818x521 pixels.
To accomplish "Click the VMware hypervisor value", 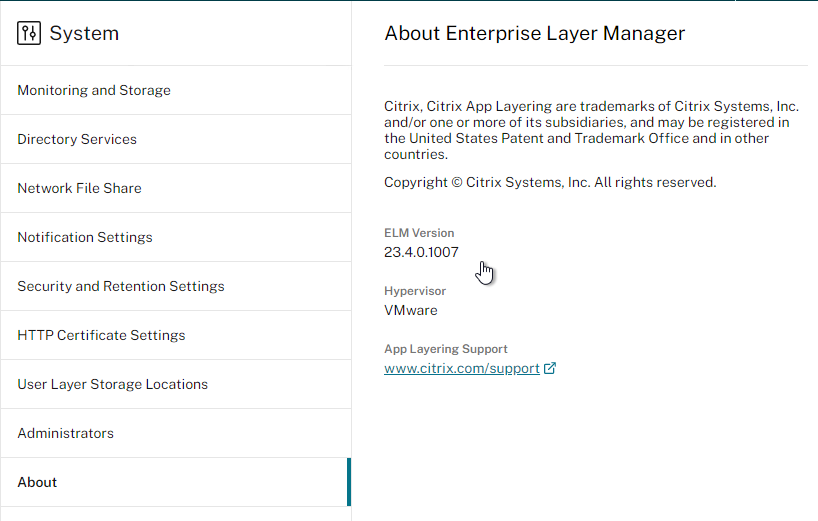I will (x=411, y=310).
